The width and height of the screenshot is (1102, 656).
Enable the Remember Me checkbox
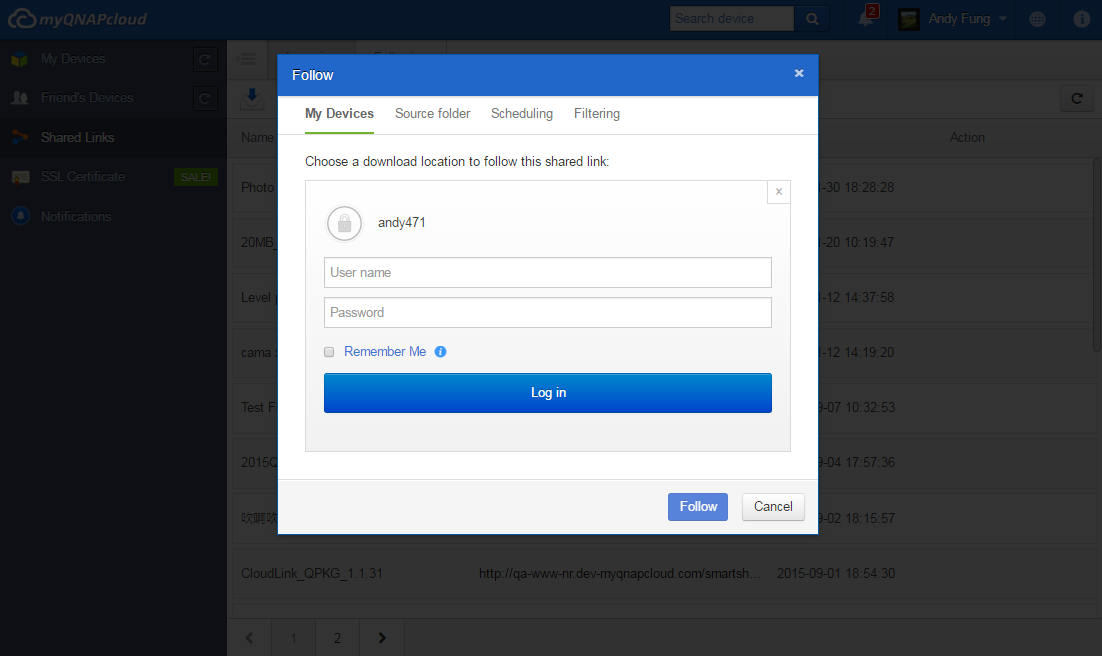(329, 352)
